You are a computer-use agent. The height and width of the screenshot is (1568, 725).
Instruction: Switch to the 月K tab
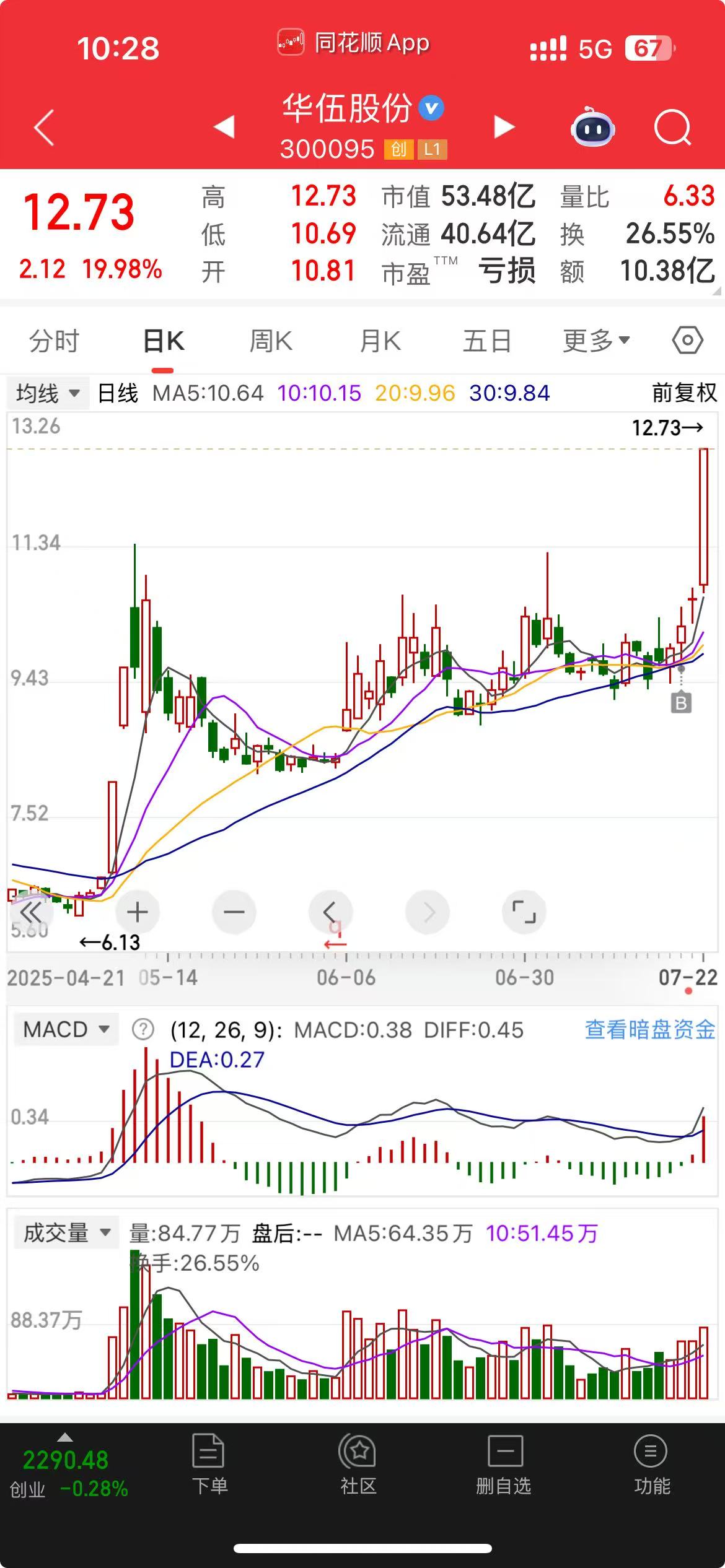point(380,341)
